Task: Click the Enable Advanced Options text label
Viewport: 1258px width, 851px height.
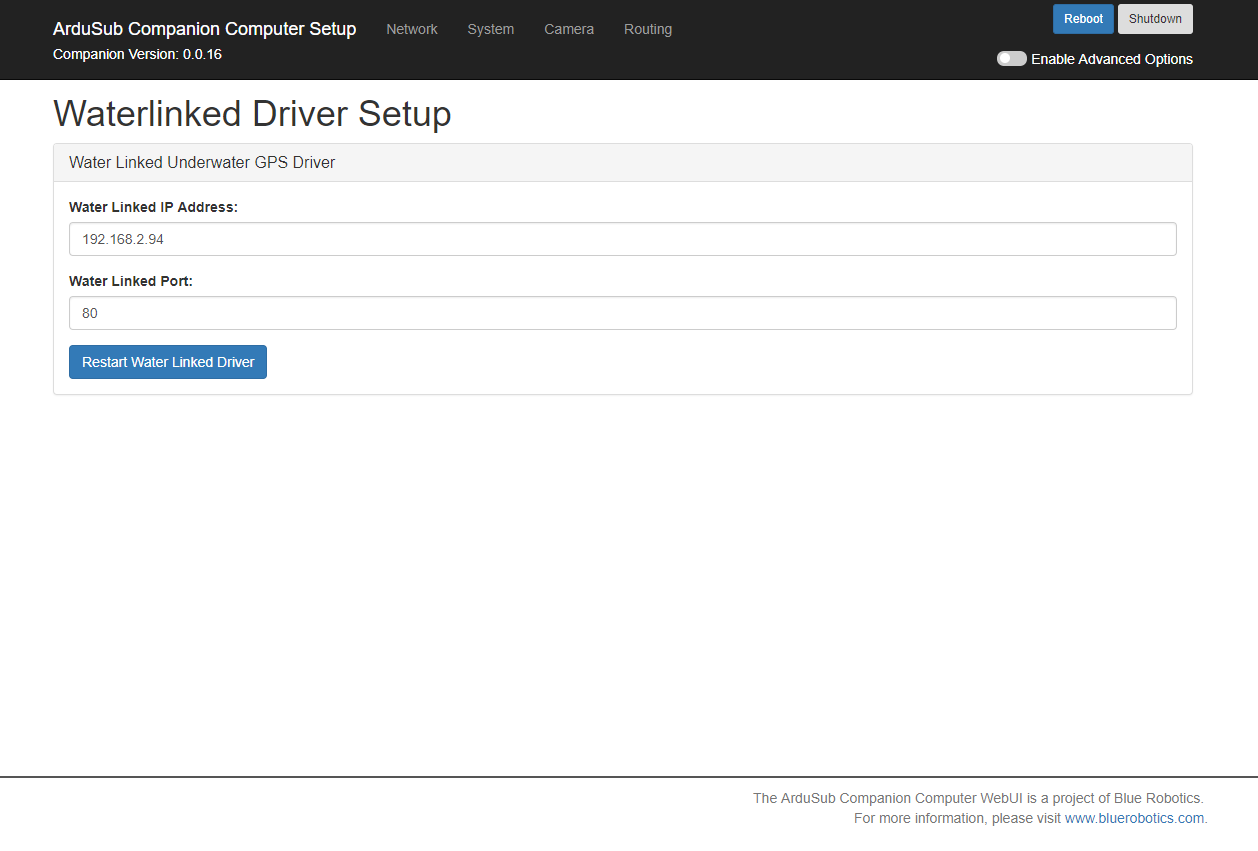Action: [1111, 59]
